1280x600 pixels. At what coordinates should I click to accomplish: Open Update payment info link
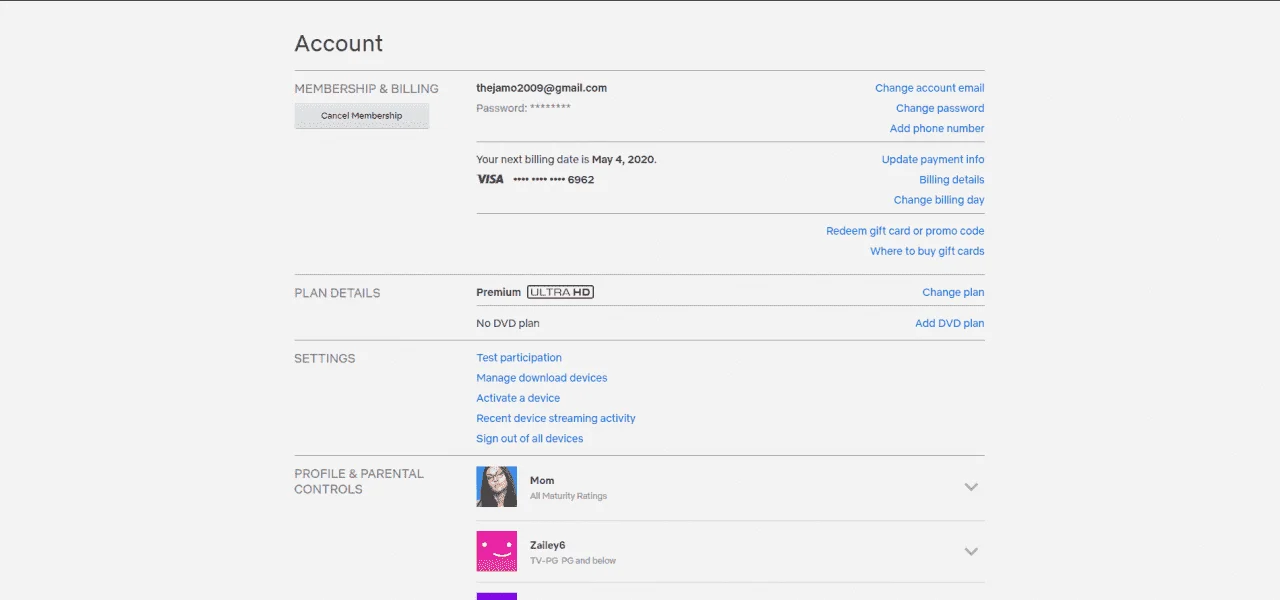tap(933, 159)
